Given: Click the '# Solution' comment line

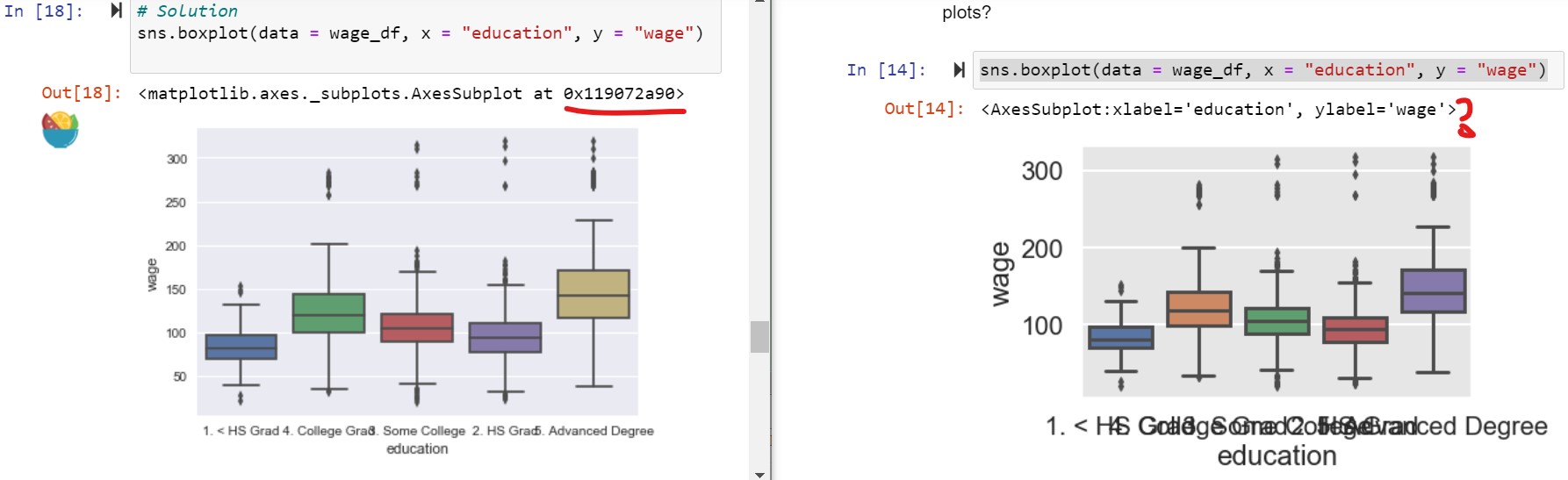Looking at the screenshot, I should [x=187, y=11].
